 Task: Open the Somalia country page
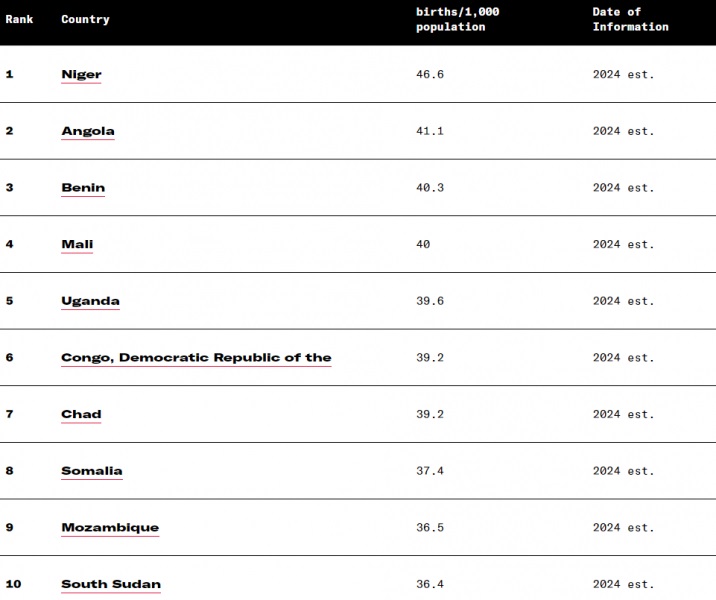(92, 471)
